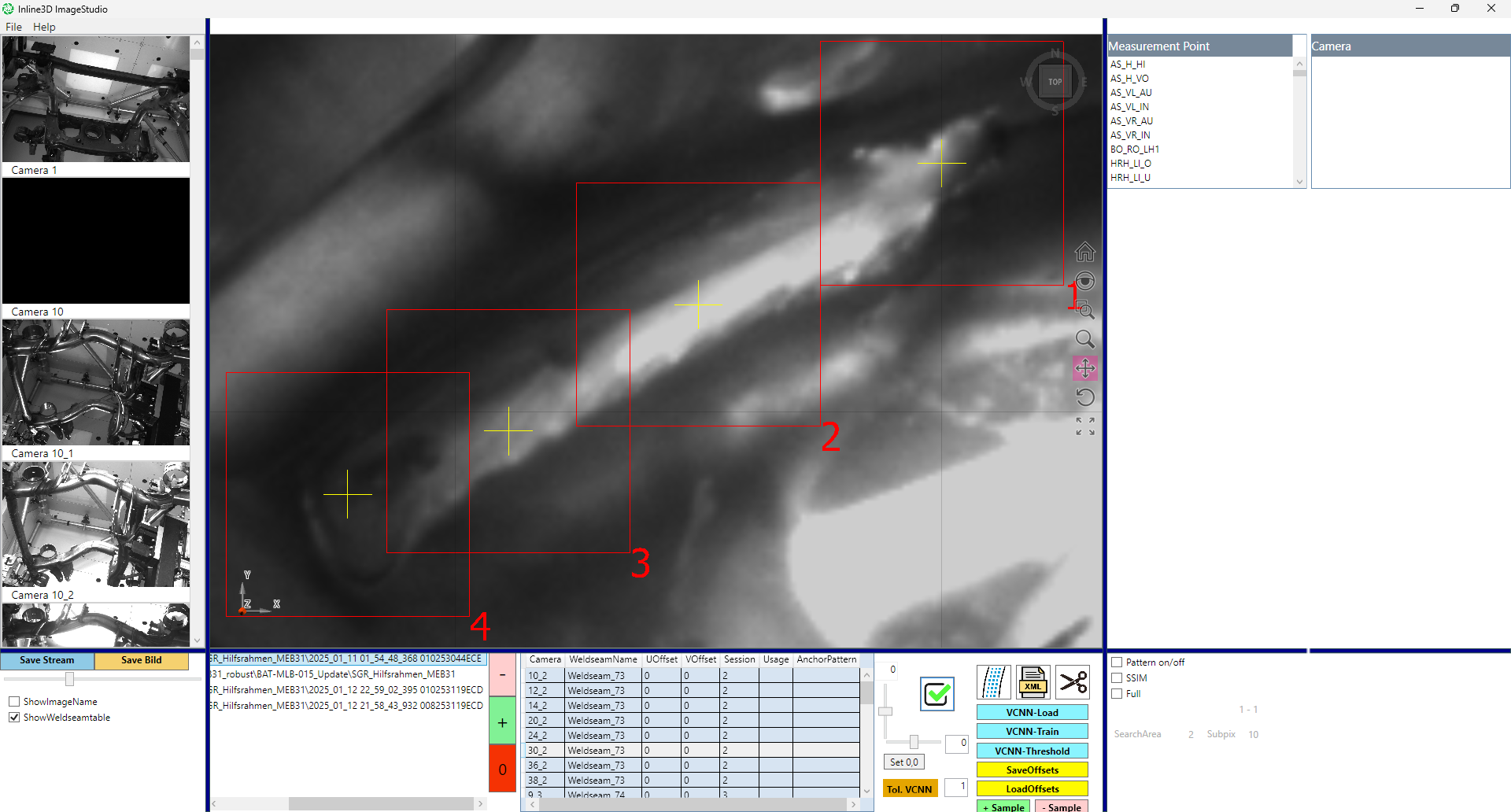
Task: Select the Camera 1 thumbnail
Action: click(96, 99)
